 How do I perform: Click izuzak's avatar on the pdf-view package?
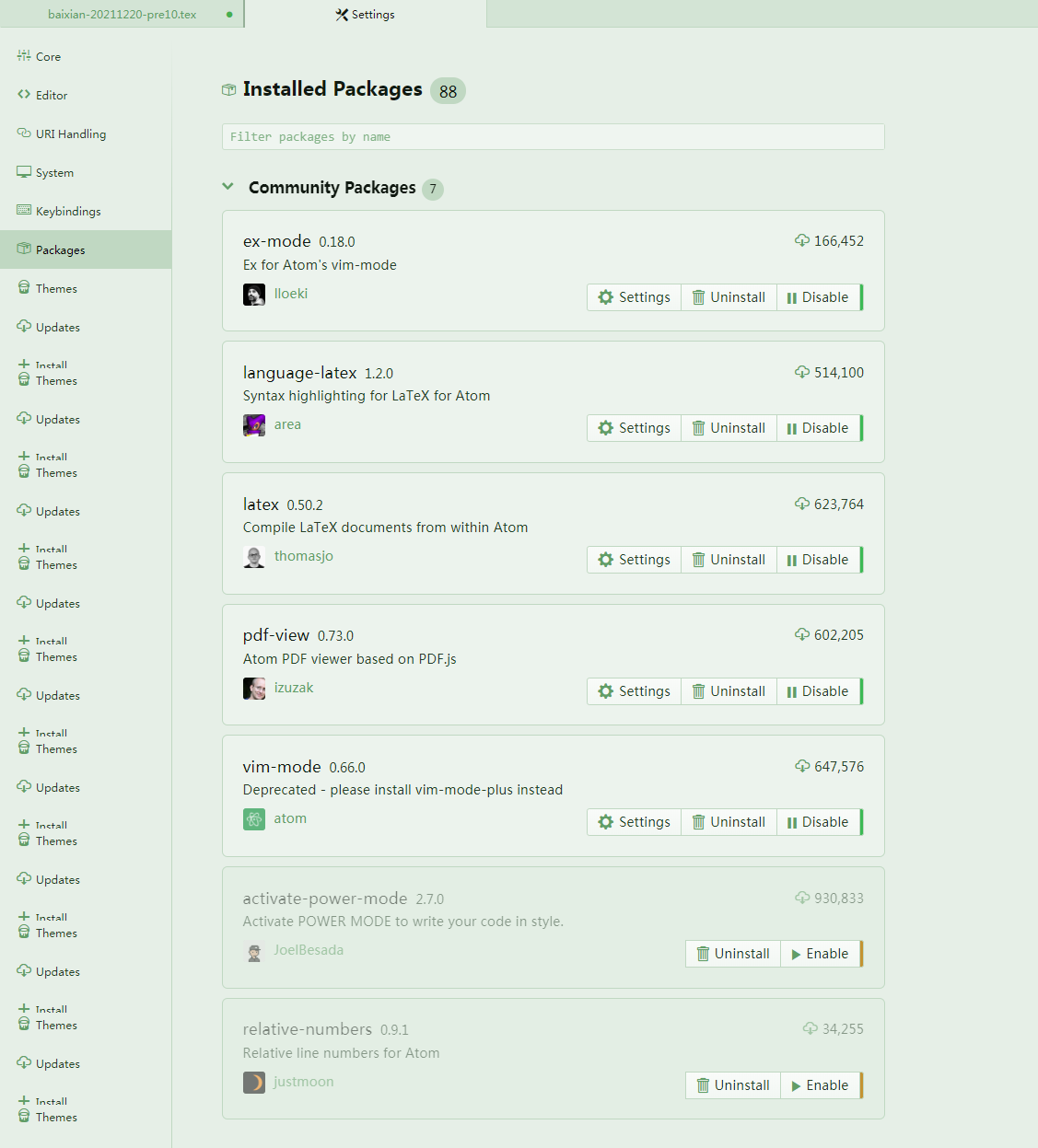254,689
